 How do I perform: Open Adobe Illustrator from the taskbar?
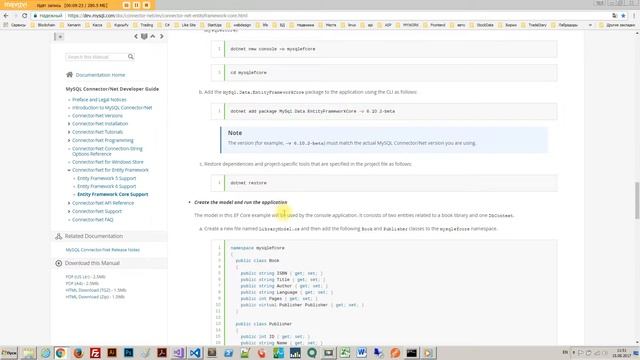click(112, 353)
